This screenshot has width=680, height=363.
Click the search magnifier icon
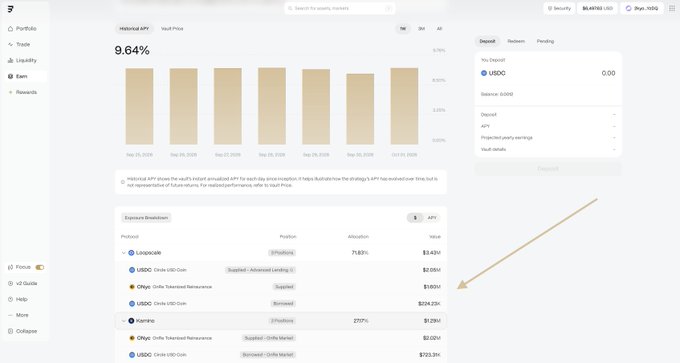click(x=290, y=8)
